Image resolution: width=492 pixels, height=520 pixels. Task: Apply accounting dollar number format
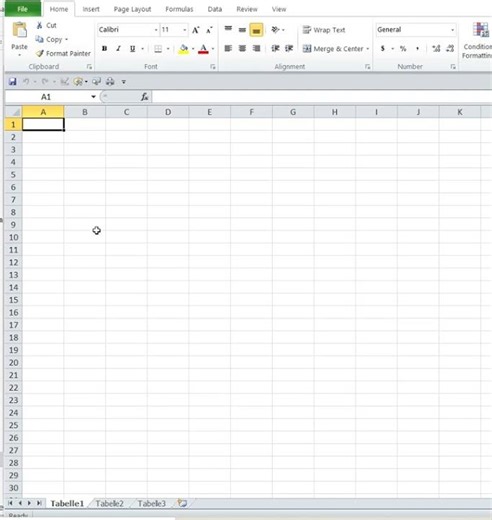pyautogui.click(x=383, y=49)
